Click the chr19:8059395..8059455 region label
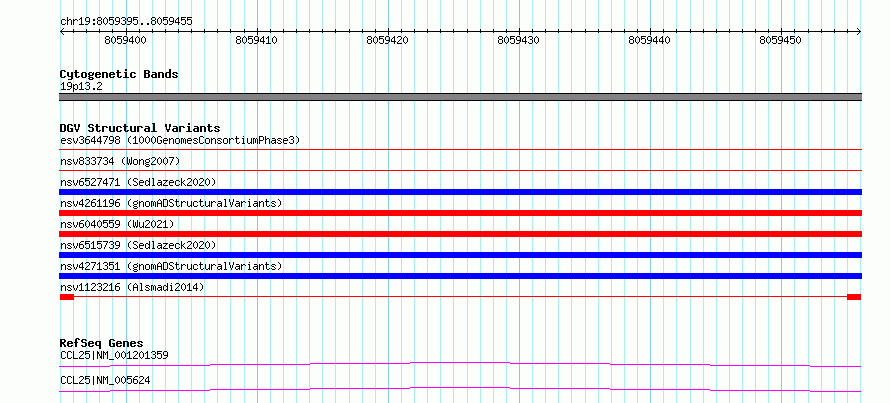The width and height of the screenshot is (890, 403). click(x=126, y=21)
